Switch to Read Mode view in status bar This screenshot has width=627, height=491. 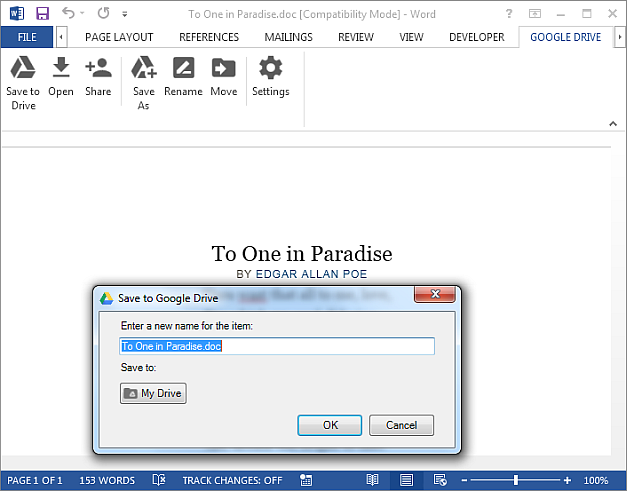[x=372, y=480]
